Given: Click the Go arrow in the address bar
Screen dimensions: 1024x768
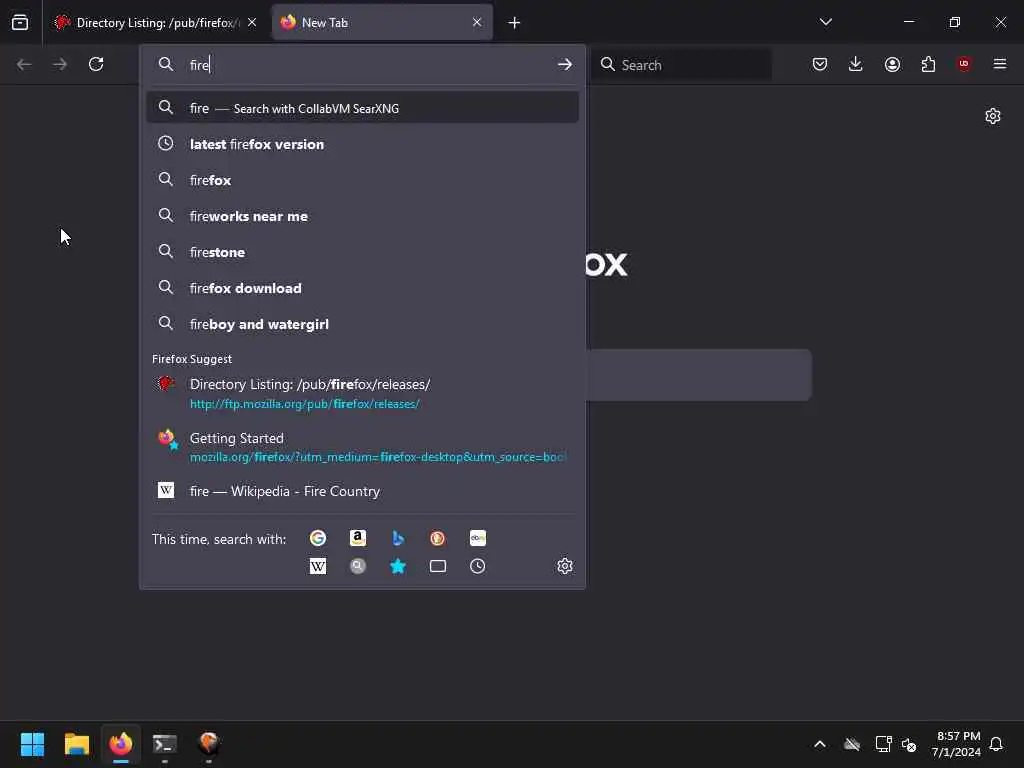Looking at the screenshot, I should [565, 65].
